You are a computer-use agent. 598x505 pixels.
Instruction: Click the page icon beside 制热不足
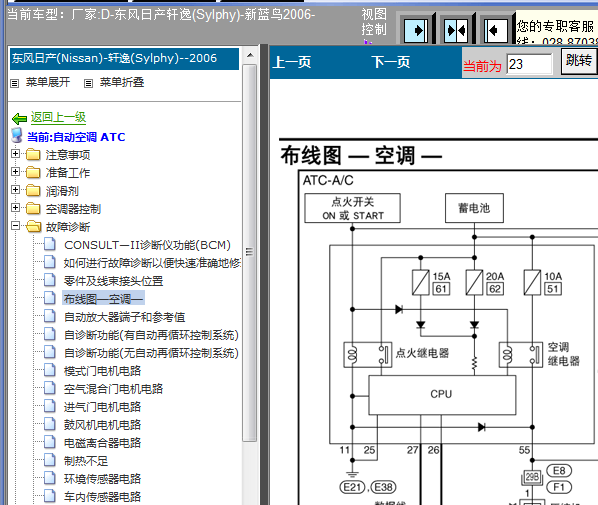click(50, 460)
